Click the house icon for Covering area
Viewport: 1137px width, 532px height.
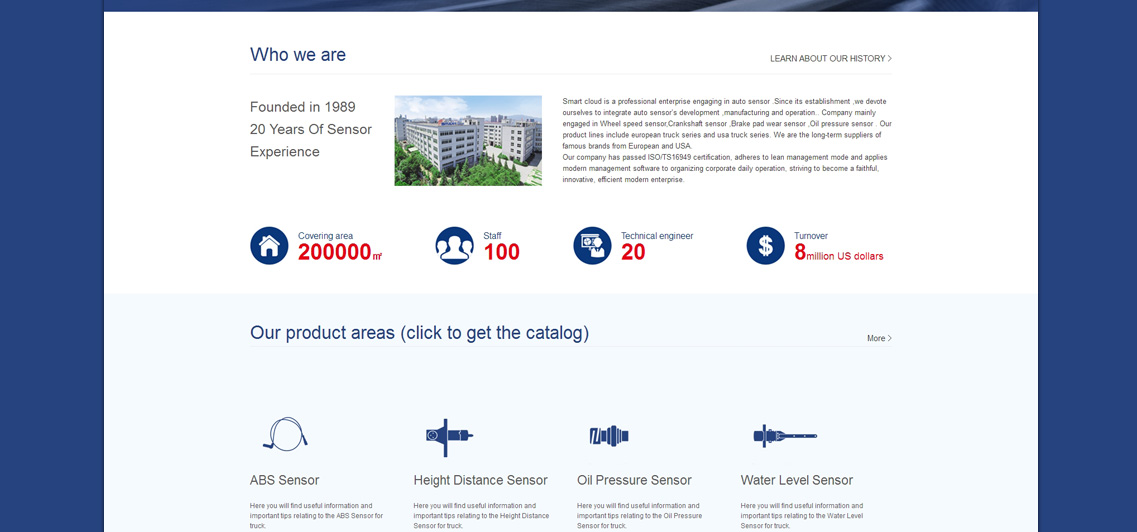point(269,246)
